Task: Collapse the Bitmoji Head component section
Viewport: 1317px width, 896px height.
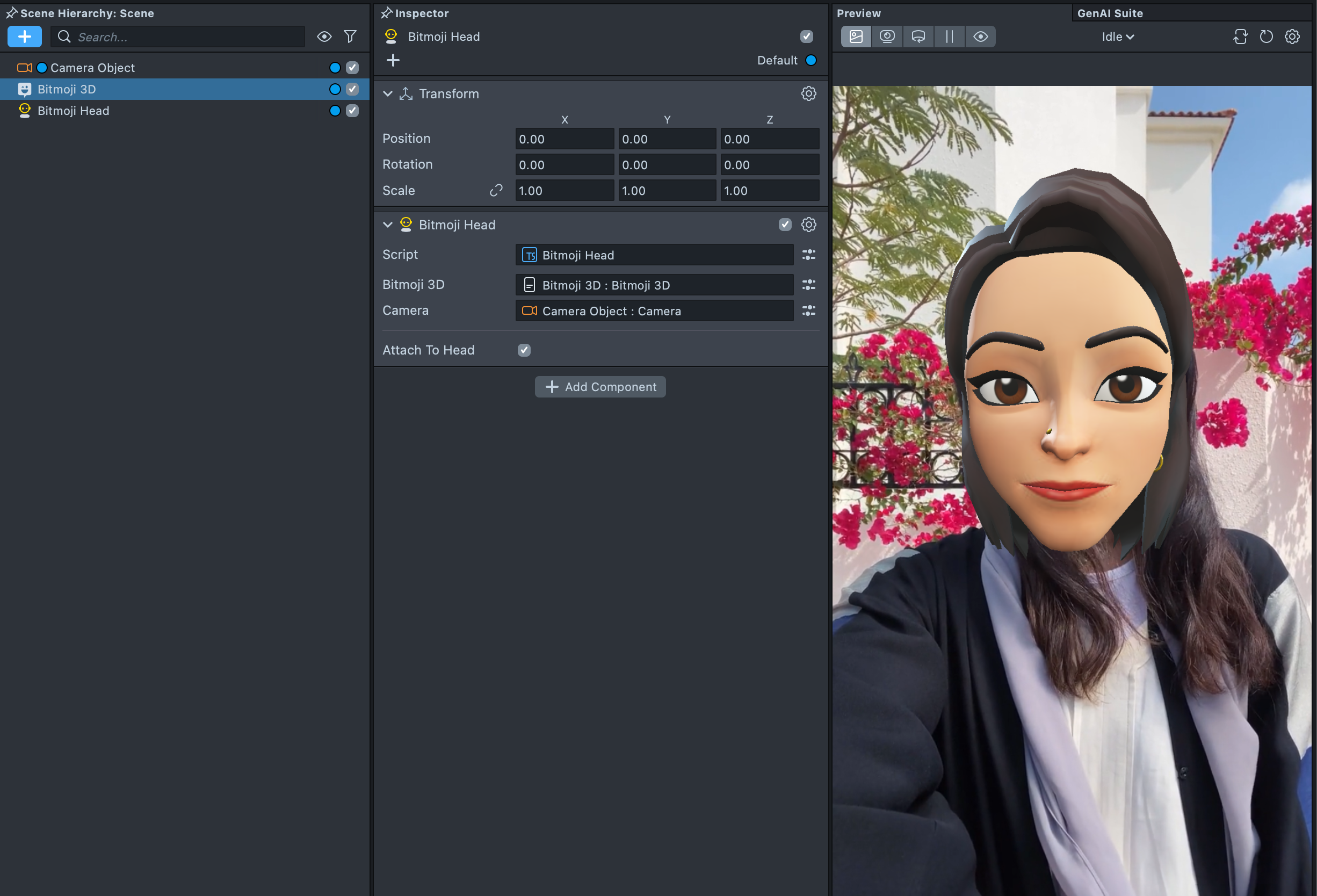Action: tap(388, 225)
